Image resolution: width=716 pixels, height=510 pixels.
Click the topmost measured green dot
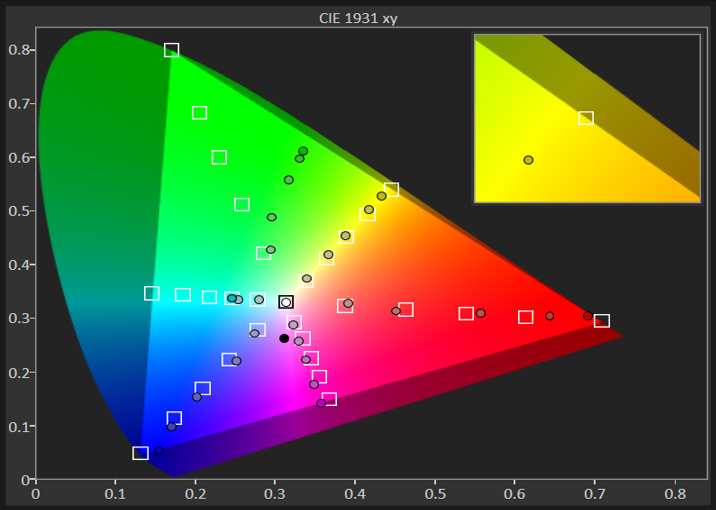coord(303,151)
